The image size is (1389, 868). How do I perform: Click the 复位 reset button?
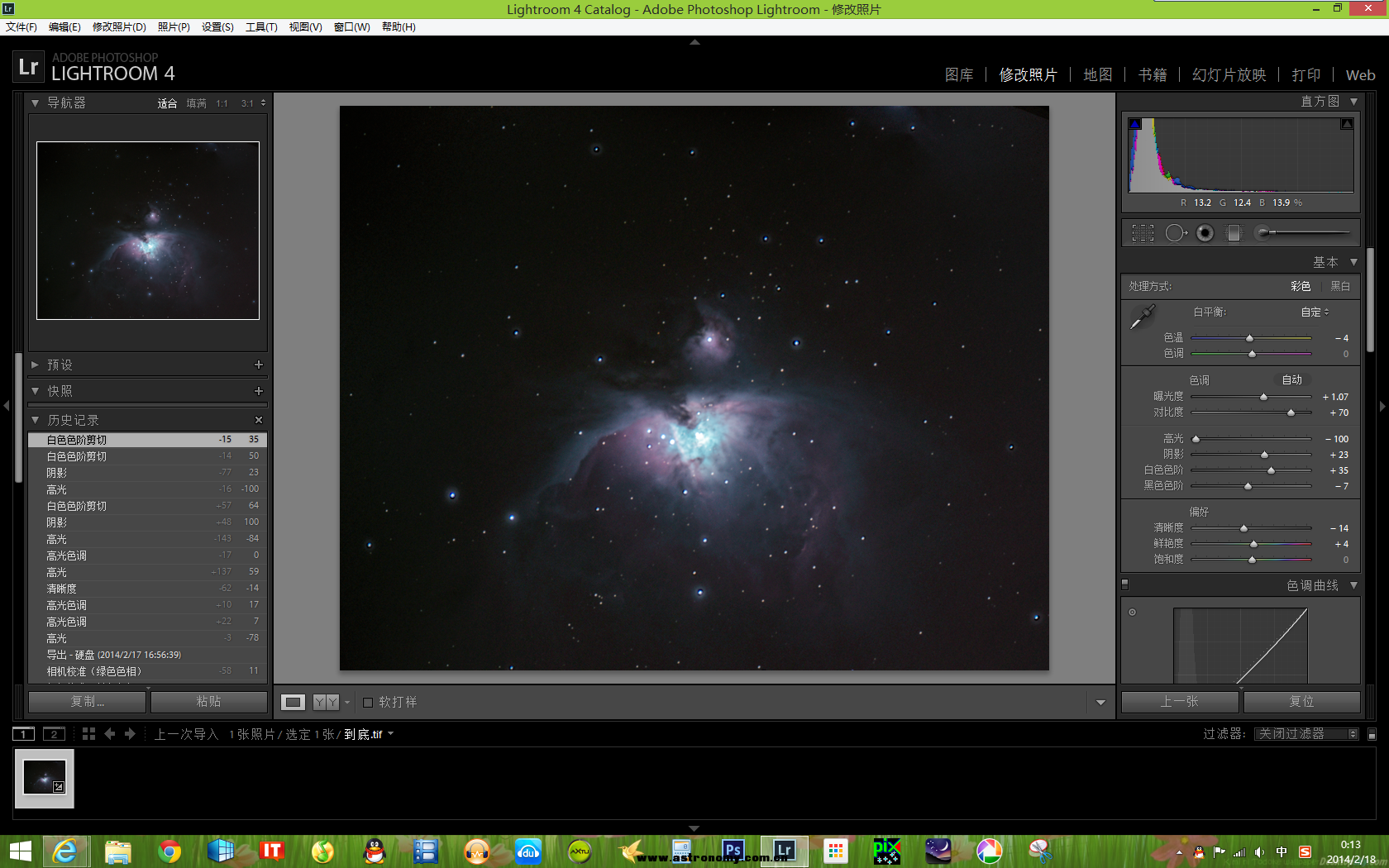click(x=1301, y=702)
